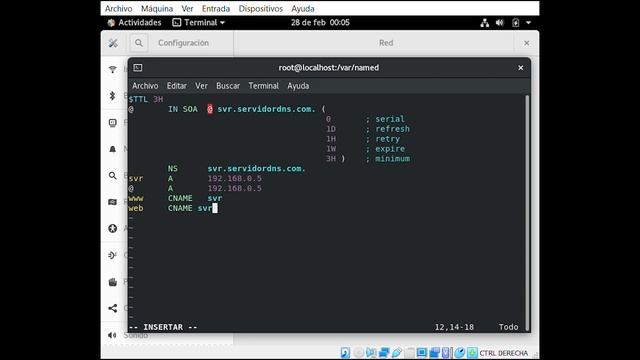
Task: Click the '; refresh' comment text
Action: coord(387,129)
